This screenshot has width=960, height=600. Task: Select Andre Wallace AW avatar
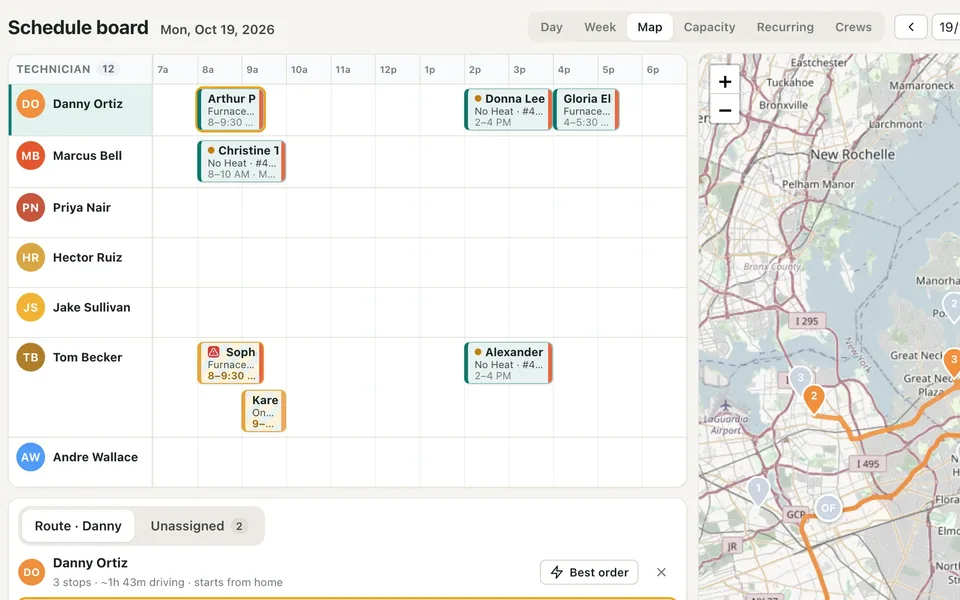pyautogui.click(x=31, y=457)
